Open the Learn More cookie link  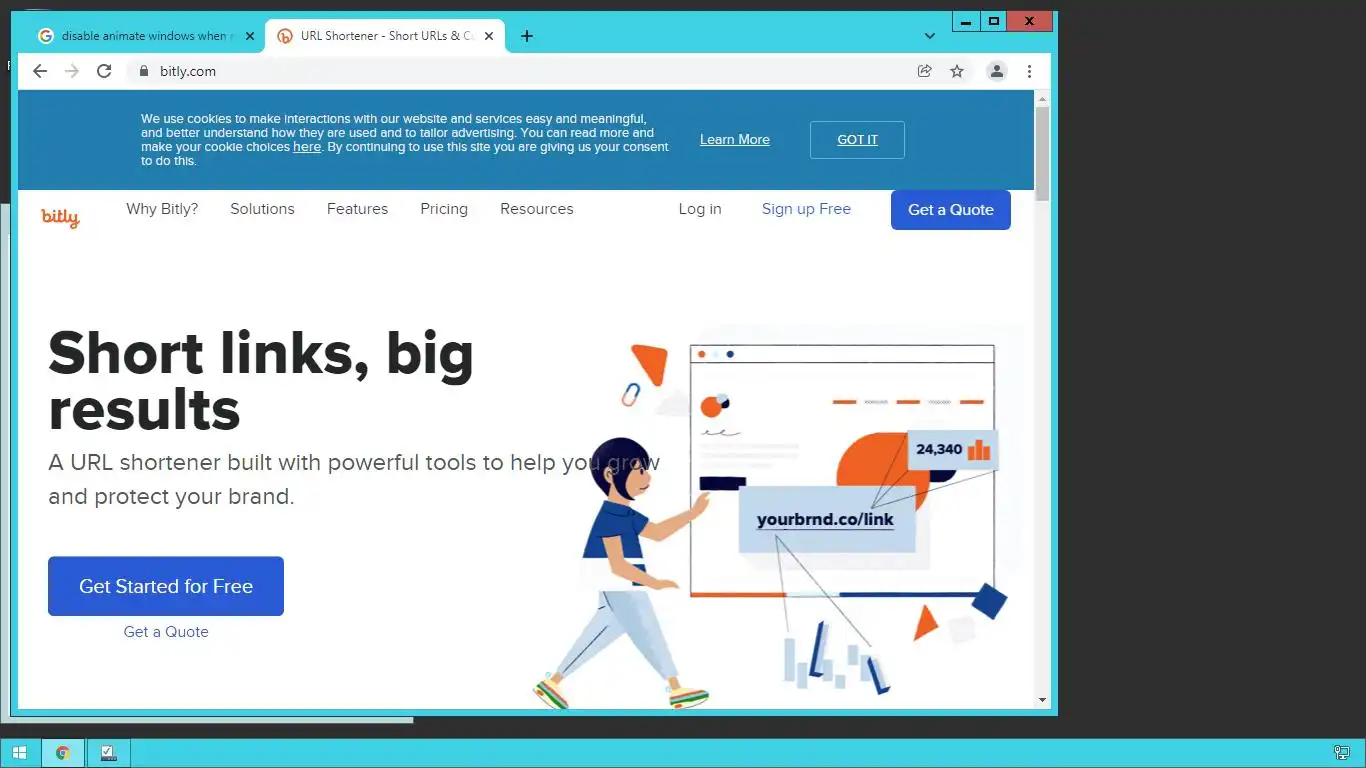735,140
